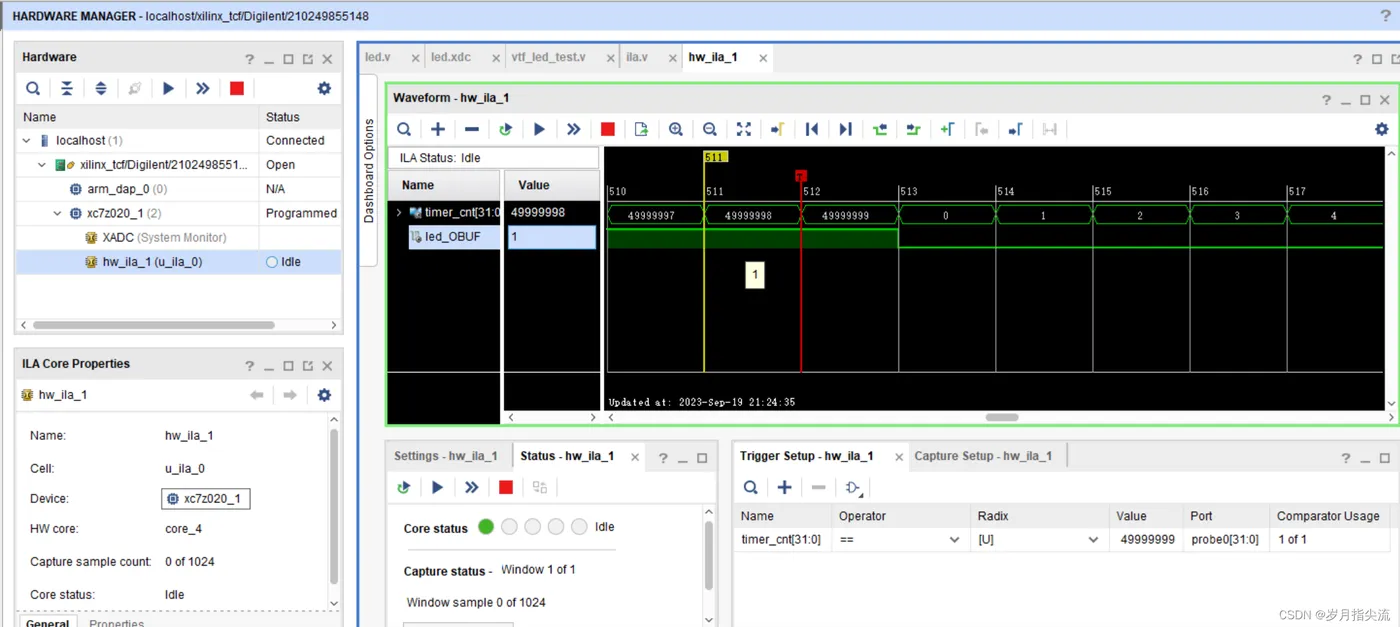The width and height of the screenshot is (1400, 627).
Task: Go to next transition in waveform
Action: pos(914,129)
